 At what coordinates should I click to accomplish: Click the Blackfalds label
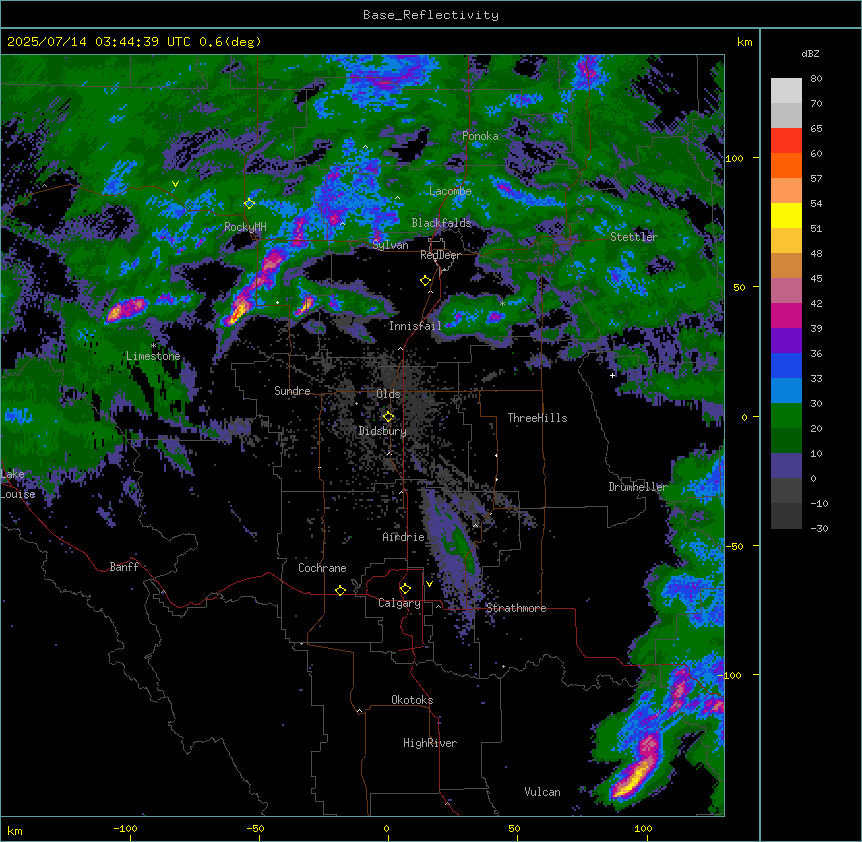pyautogui.click(x=441, y=223)
